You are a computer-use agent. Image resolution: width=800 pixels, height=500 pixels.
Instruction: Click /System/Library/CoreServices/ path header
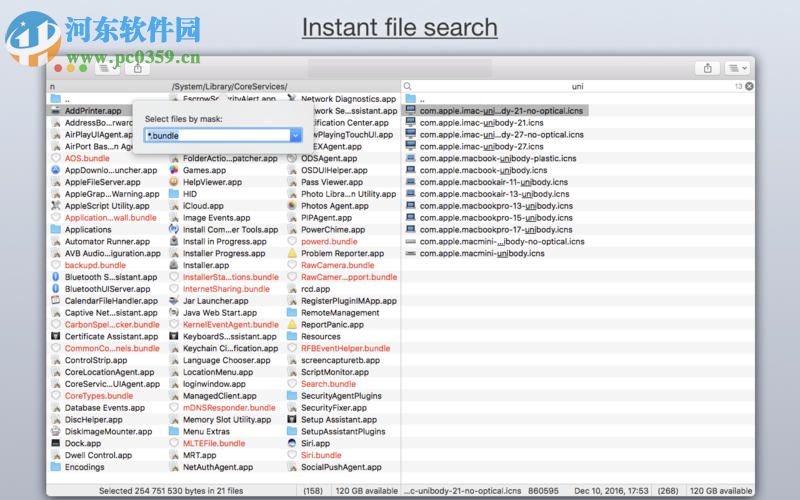click(x=230, y=86)
